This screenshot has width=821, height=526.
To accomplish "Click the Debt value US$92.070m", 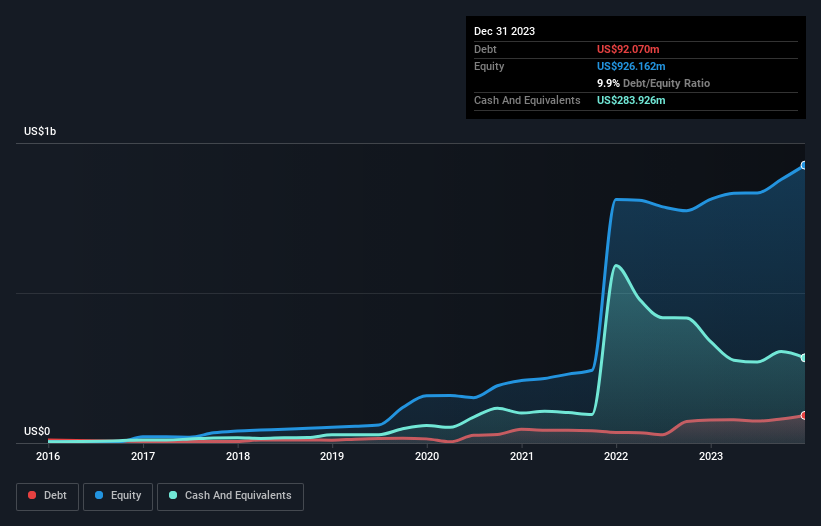I will pyautogui.click(x=628, y=49).
